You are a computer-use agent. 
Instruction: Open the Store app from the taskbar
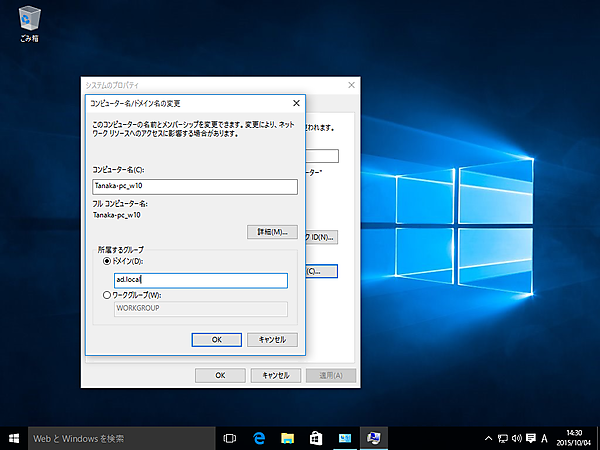[315, 438]
